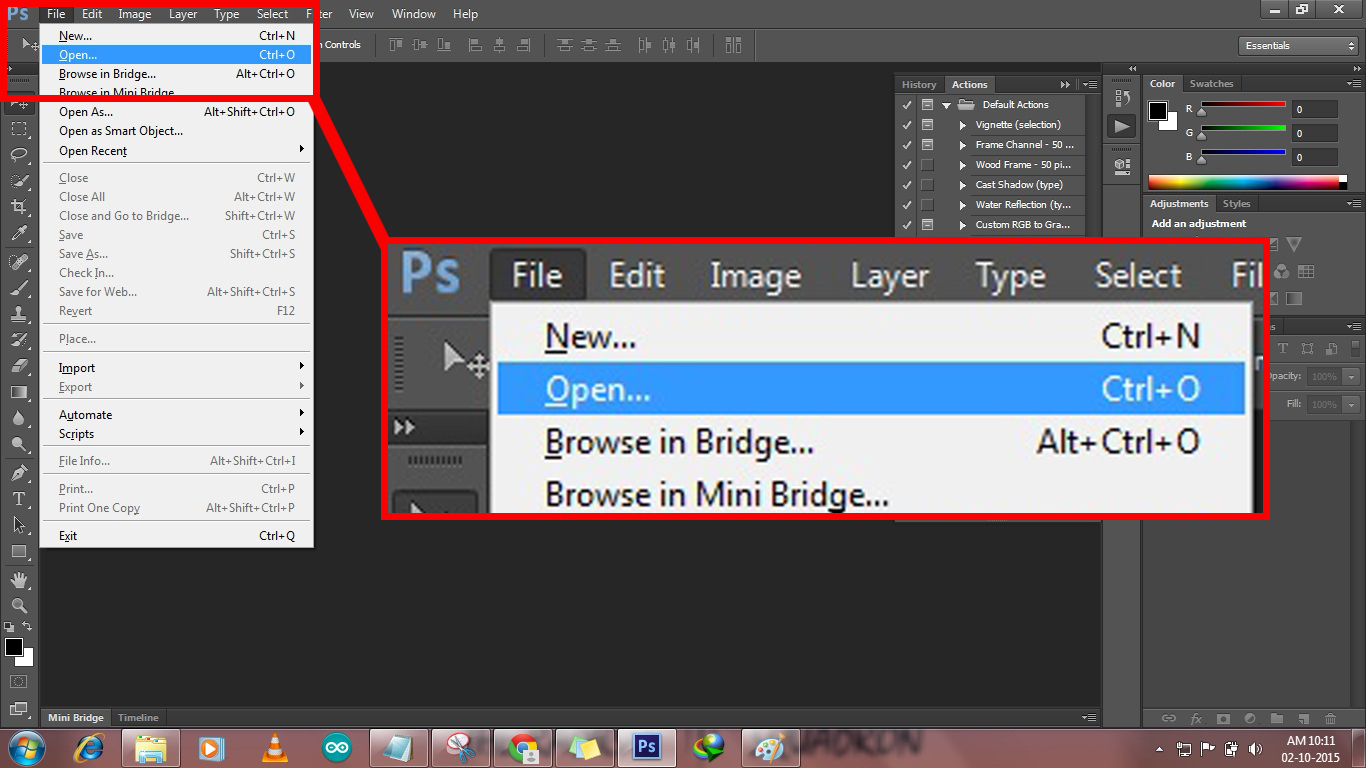This screenshot has width=1366, height=768.
Task: Select the Rectangular Marquee tool
Action: point(19,129)
